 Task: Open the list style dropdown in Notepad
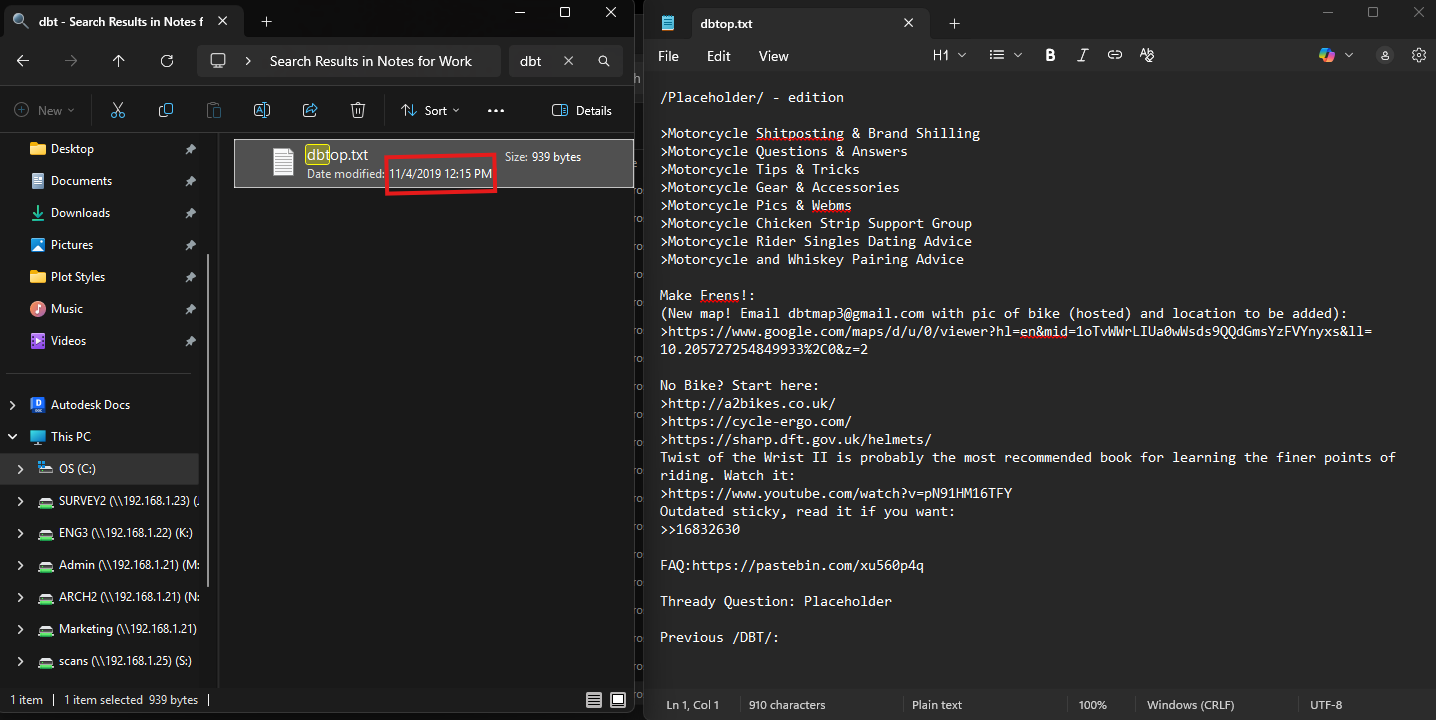point(1006,56)
